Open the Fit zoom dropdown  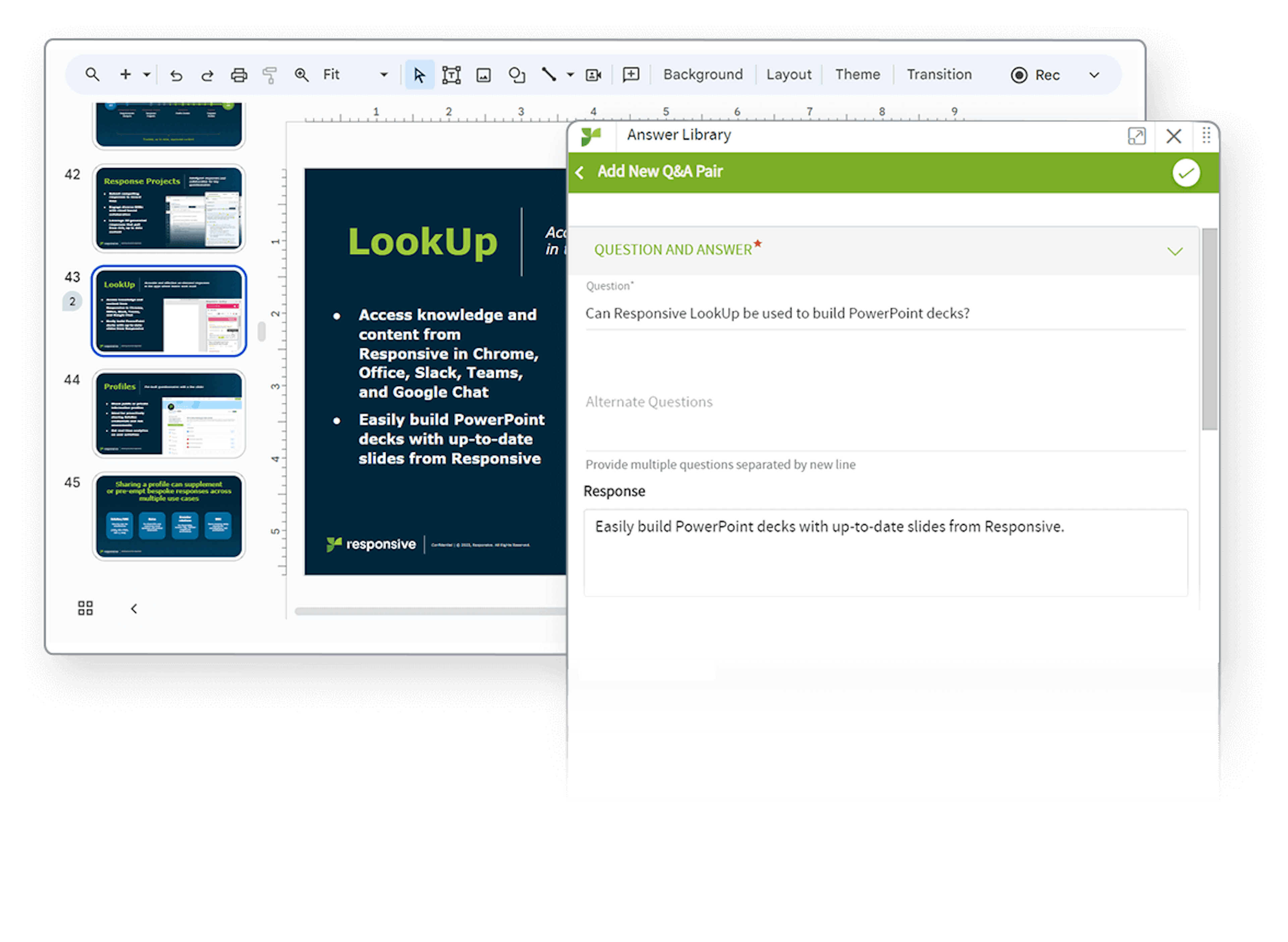pos(384,75)
